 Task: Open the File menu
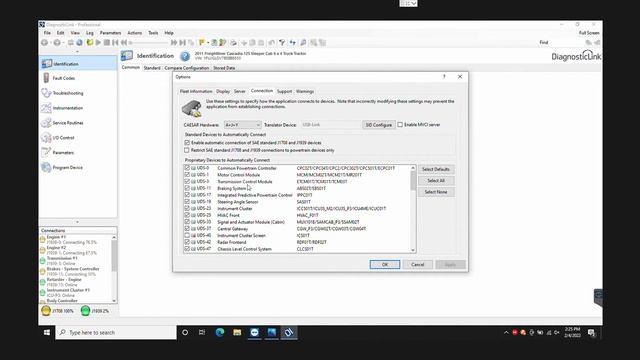[47, 33]
